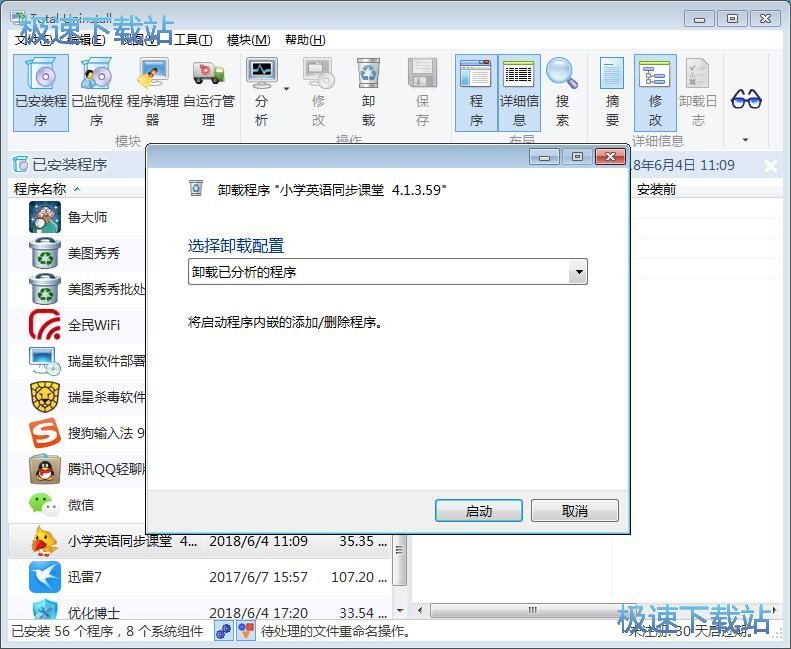Select 搜狗输入法 in the program list
791x649 pixels.
click(x=106, y=433)
